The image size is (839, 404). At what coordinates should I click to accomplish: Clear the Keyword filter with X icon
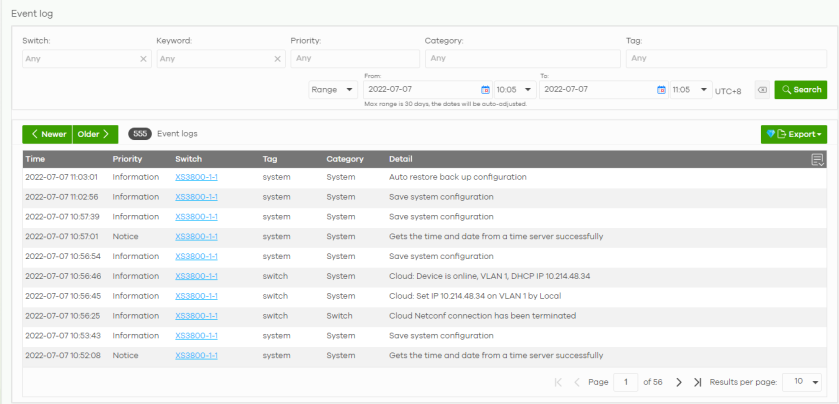277,59
